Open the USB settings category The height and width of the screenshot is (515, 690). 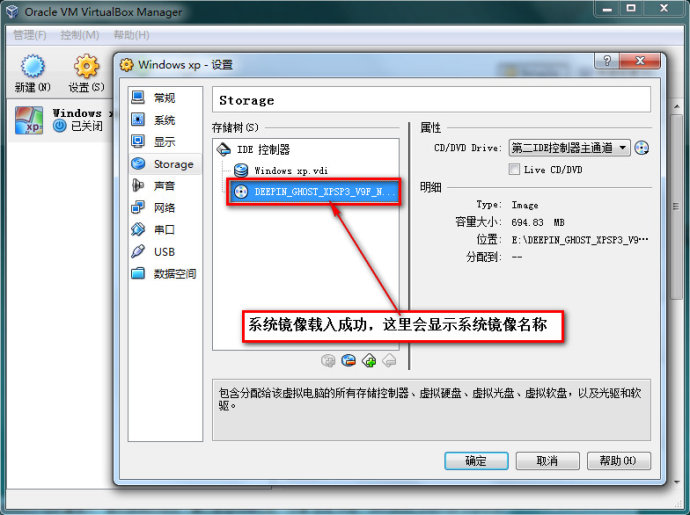click(x=165, y=252)
